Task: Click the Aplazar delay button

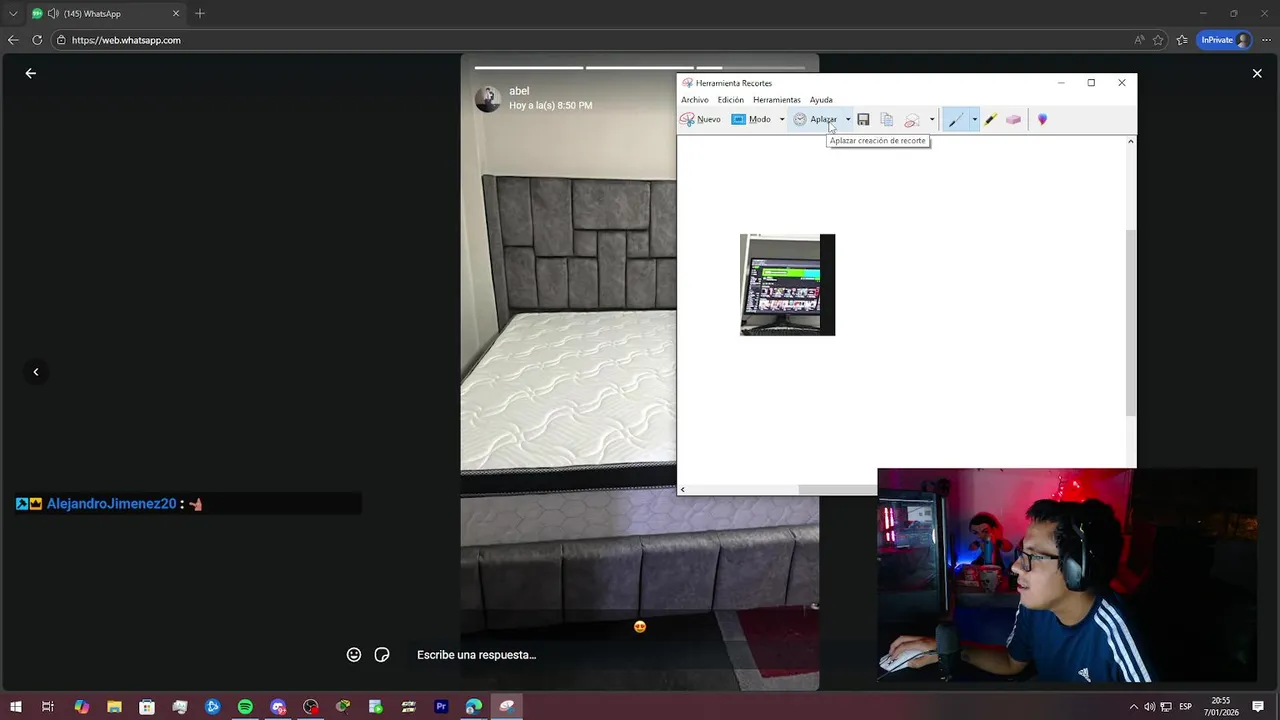Action: pos(815,119)
